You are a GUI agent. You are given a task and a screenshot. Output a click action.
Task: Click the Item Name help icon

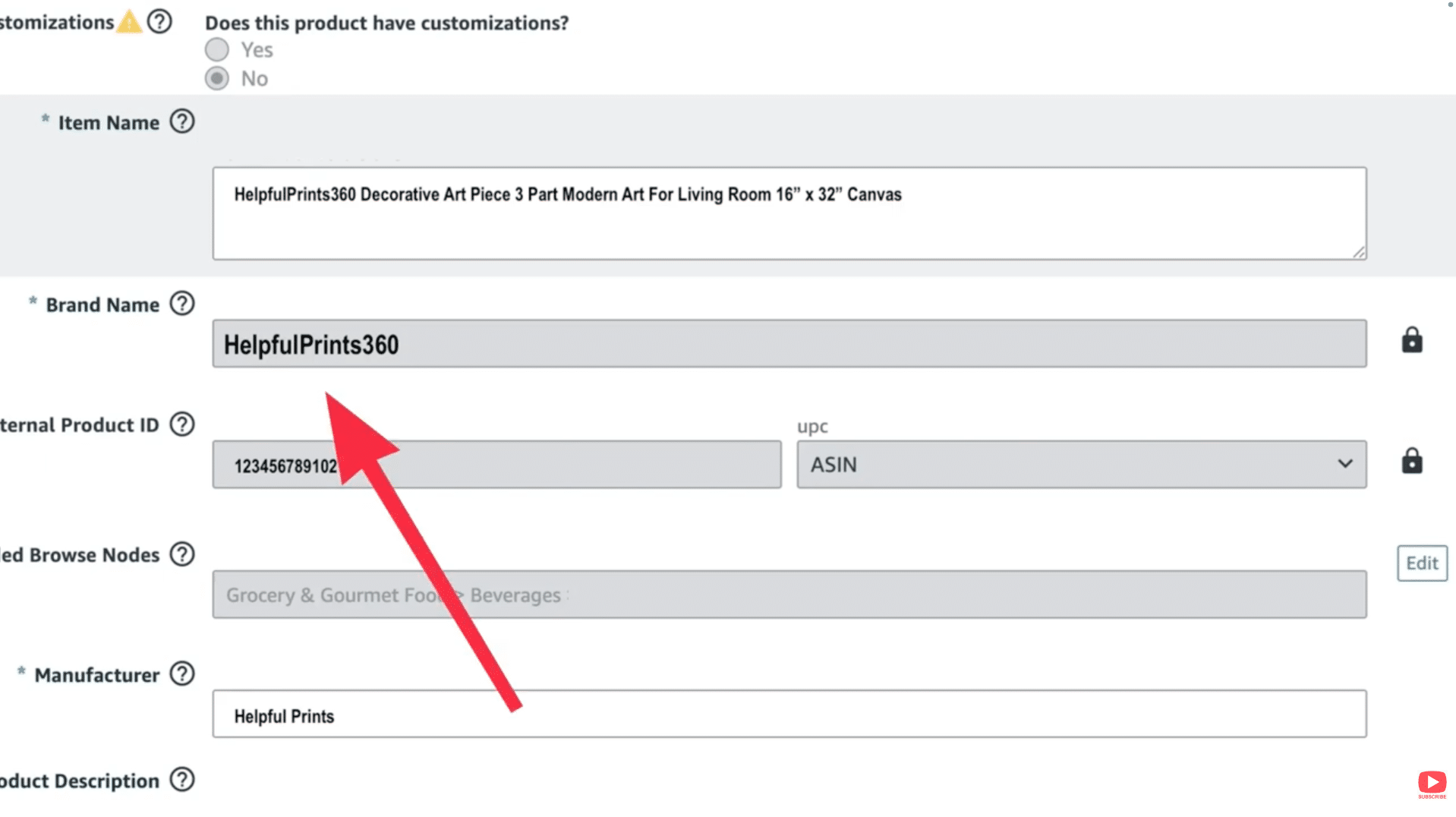(x=182, y=121)
